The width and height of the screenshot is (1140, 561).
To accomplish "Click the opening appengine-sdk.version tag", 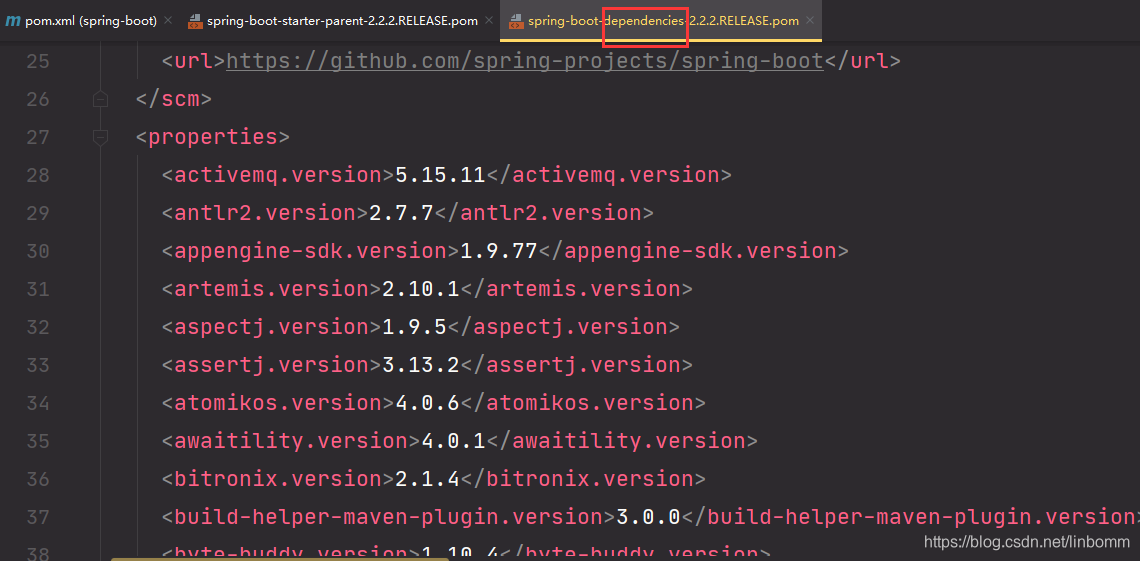I will tap(310, 251).
